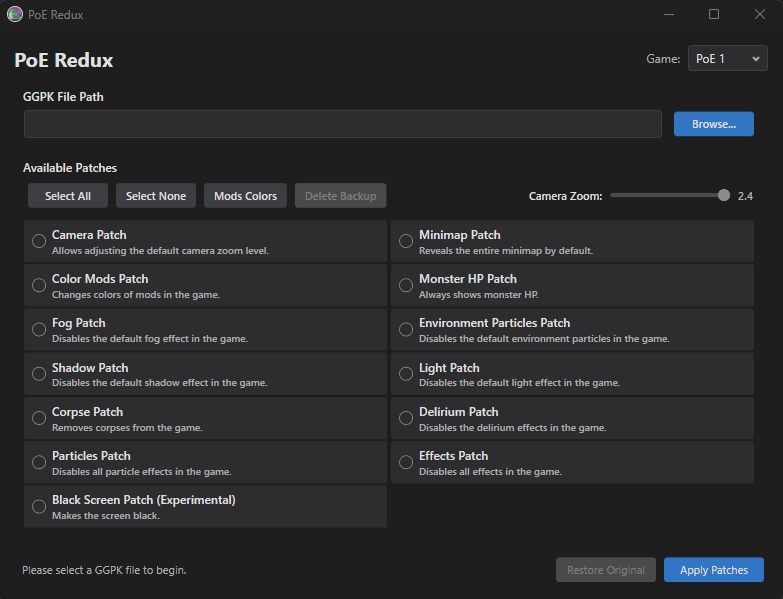
Task: Enable Black Screen Patch (Experimental) toggle
Action: (39, 507)
